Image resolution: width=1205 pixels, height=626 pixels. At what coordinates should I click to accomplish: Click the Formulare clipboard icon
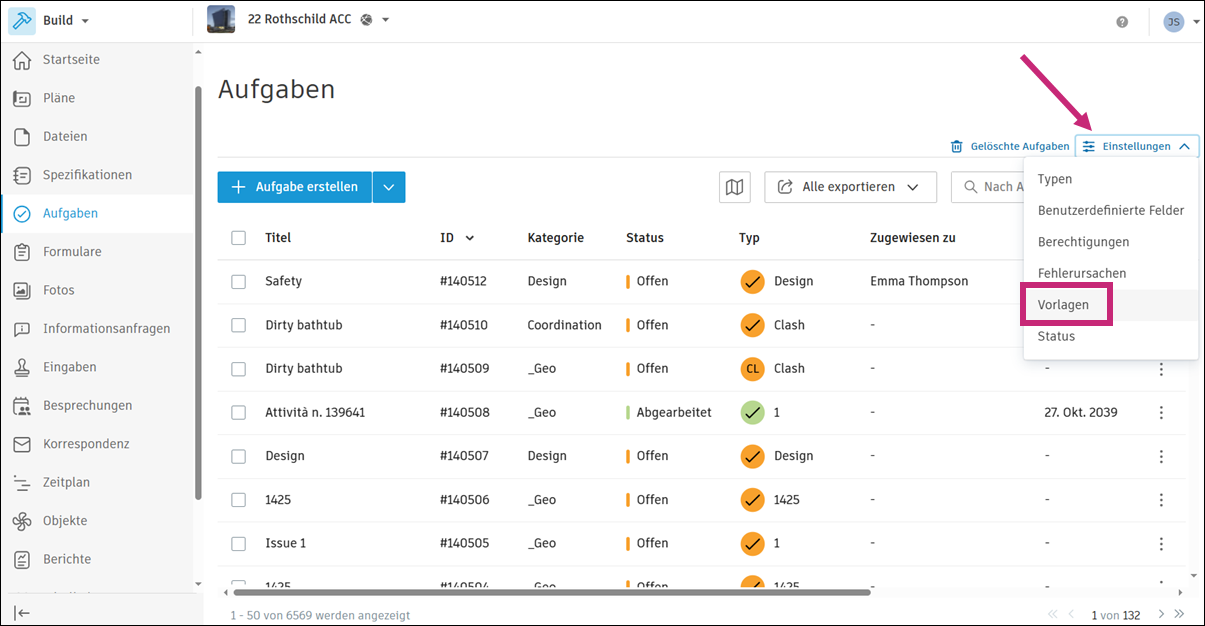22,252
